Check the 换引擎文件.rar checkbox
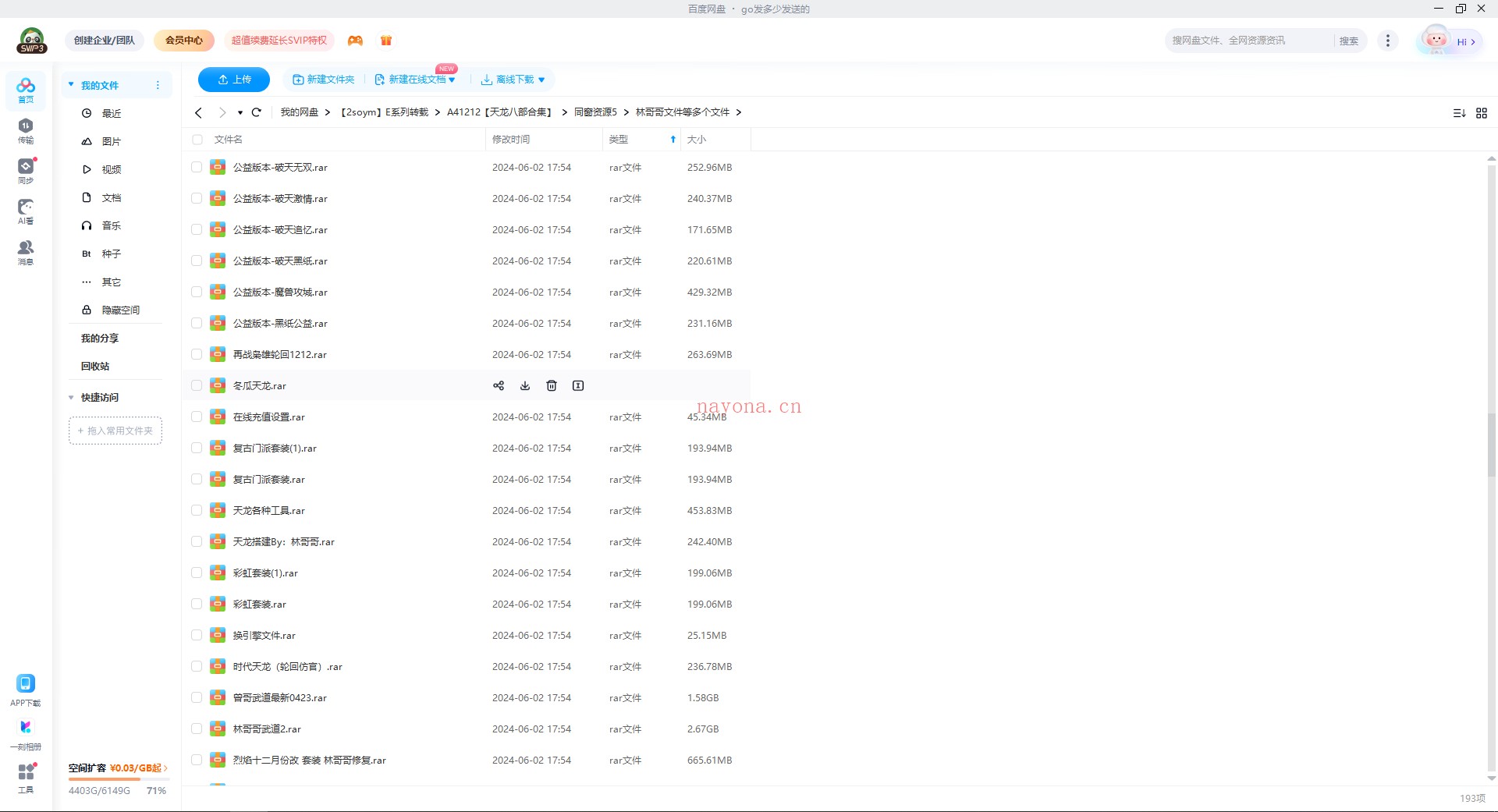Screen dimensions: 1498x812 (x=197, y=635)
